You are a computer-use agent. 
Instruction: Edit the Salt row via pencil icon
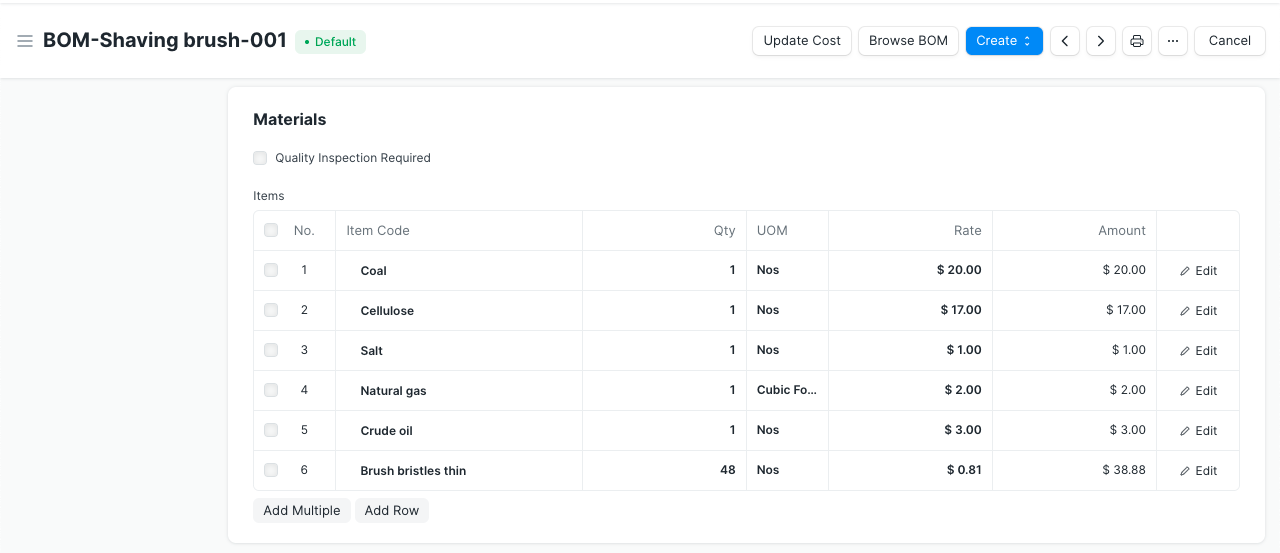click(1197, 351)
